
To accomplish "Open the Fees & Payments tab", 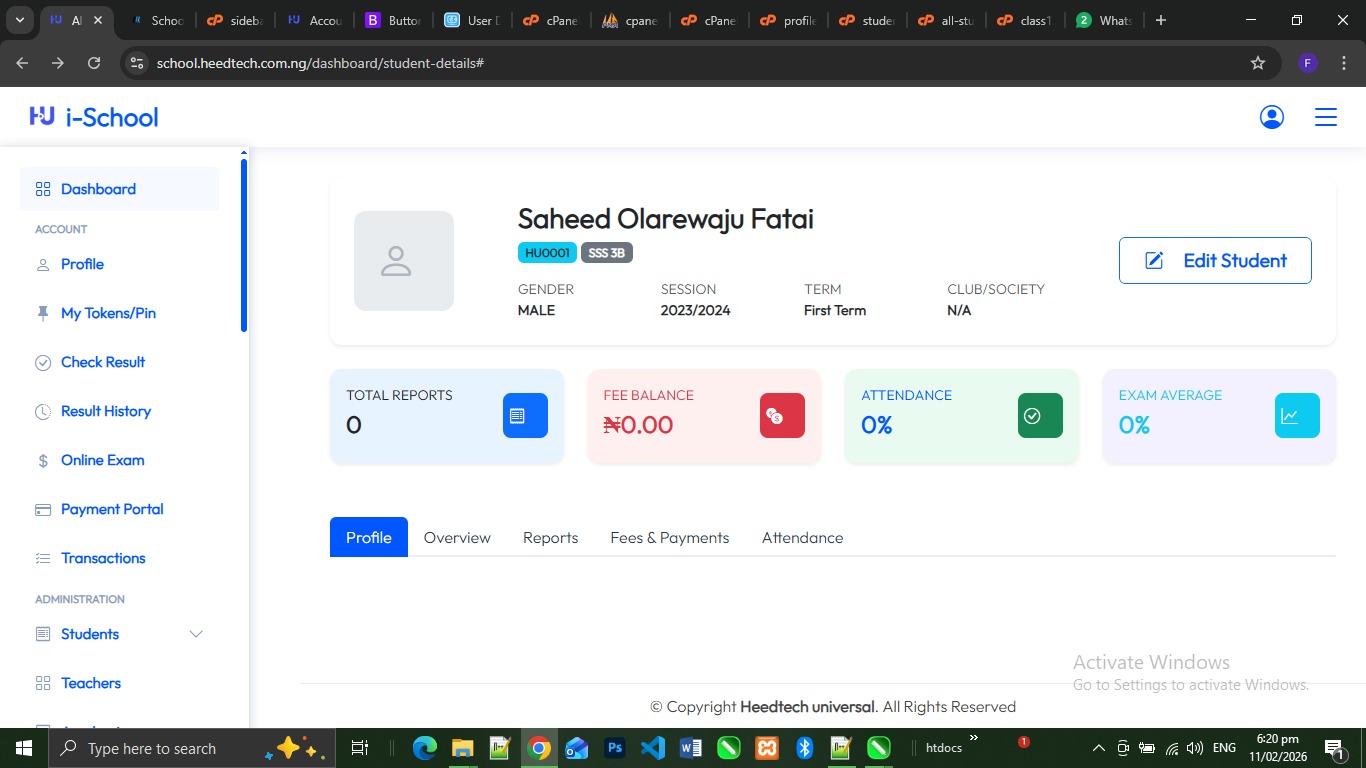I will 669,537.
